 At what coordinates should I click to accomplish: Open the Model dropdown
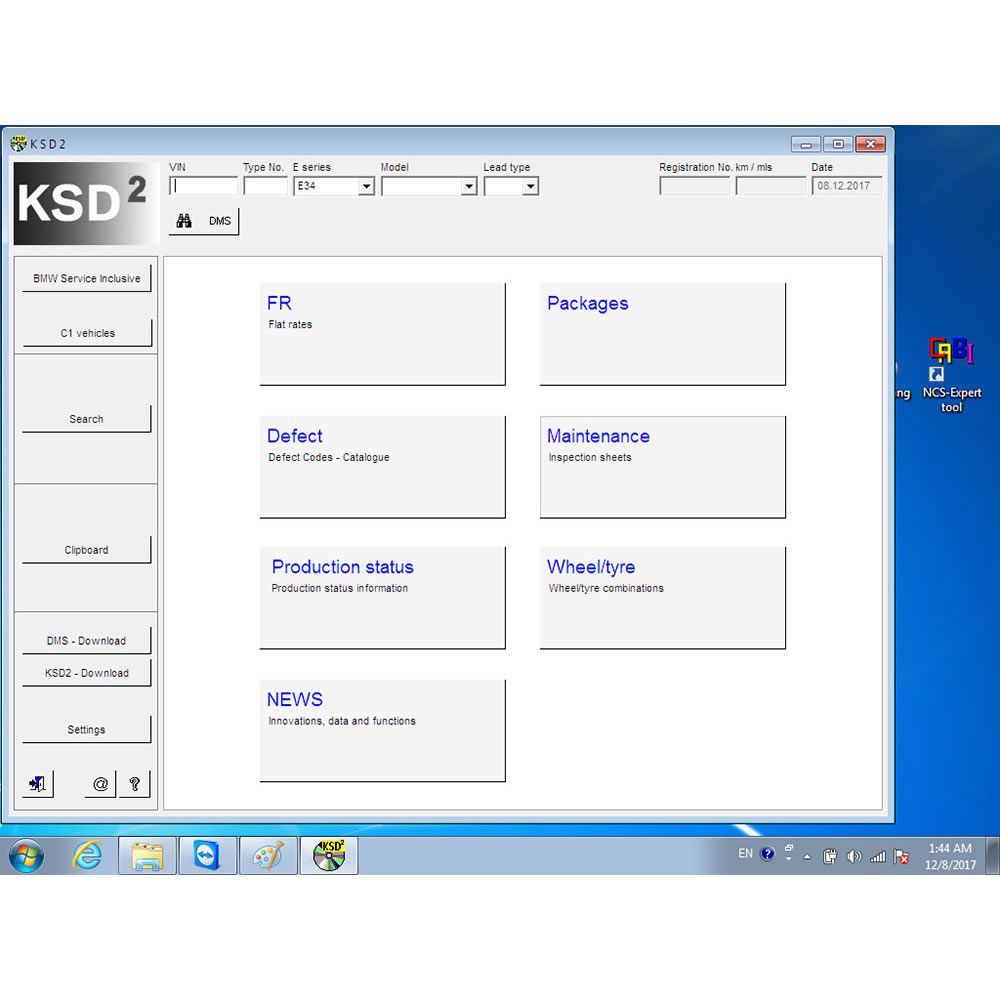click(469, 186)
